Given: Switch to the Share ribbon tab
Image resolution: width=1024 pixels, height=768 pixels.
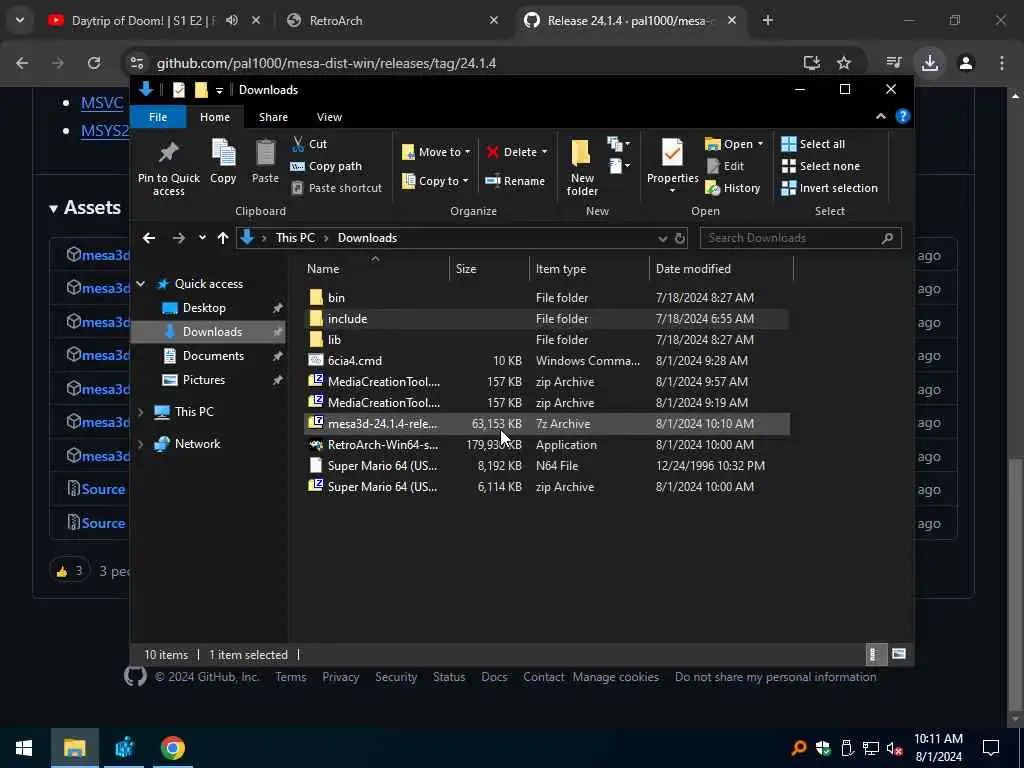Looking at the screenshot, I should click(x=273, y=117).
